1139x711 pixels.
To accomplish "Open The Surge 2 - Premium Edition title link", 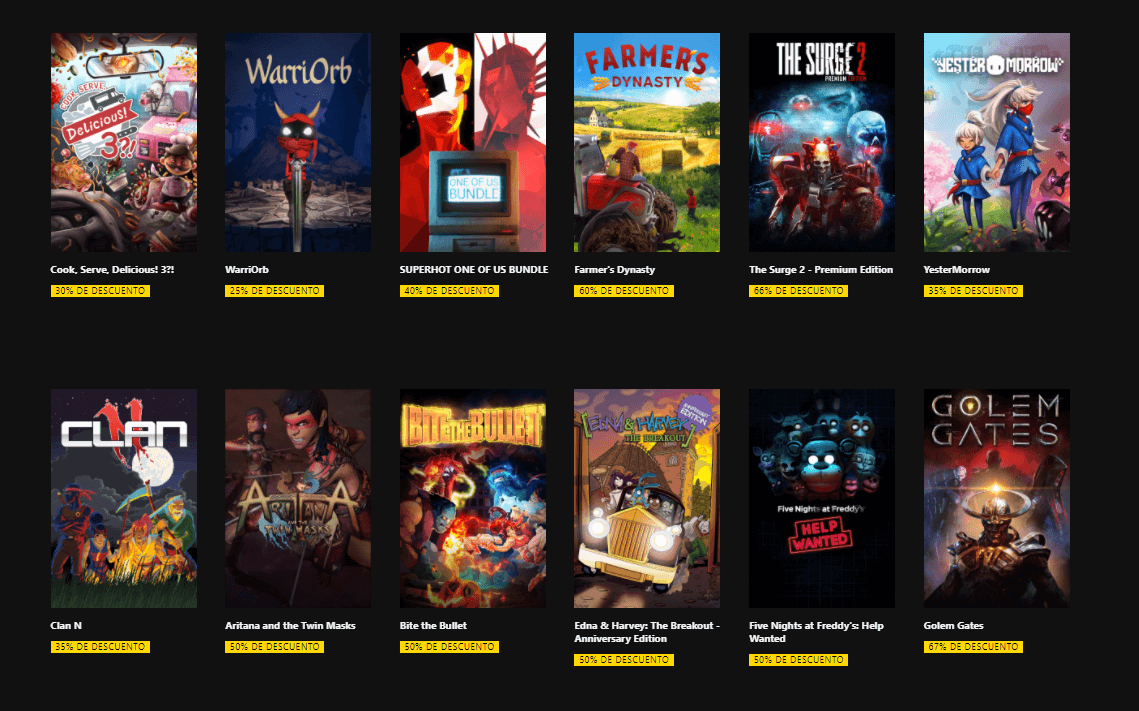I will 821,269.
